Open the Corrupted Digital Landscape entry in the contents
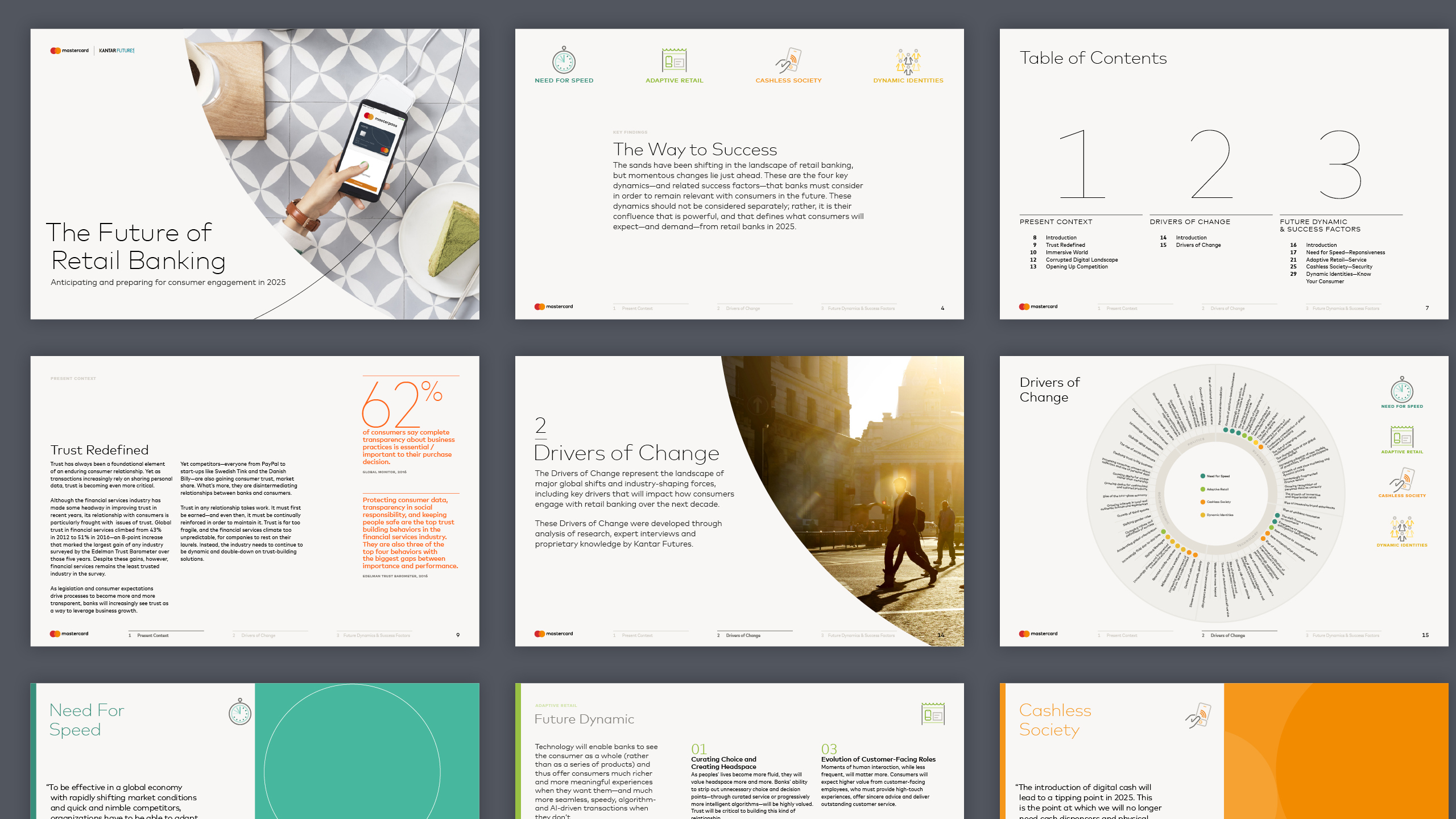The image size is (1456, 819). tap(1081, 260)
